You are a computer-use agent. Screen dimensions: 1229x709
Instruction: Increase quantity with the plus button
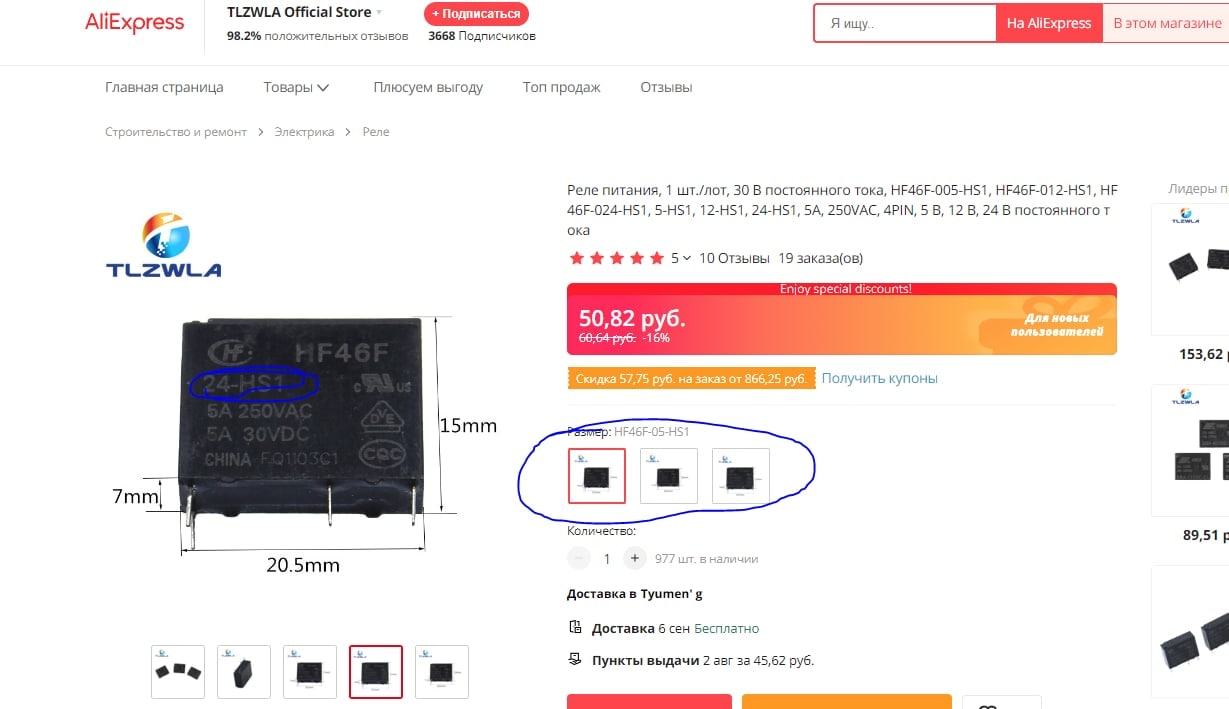[634, 559]
